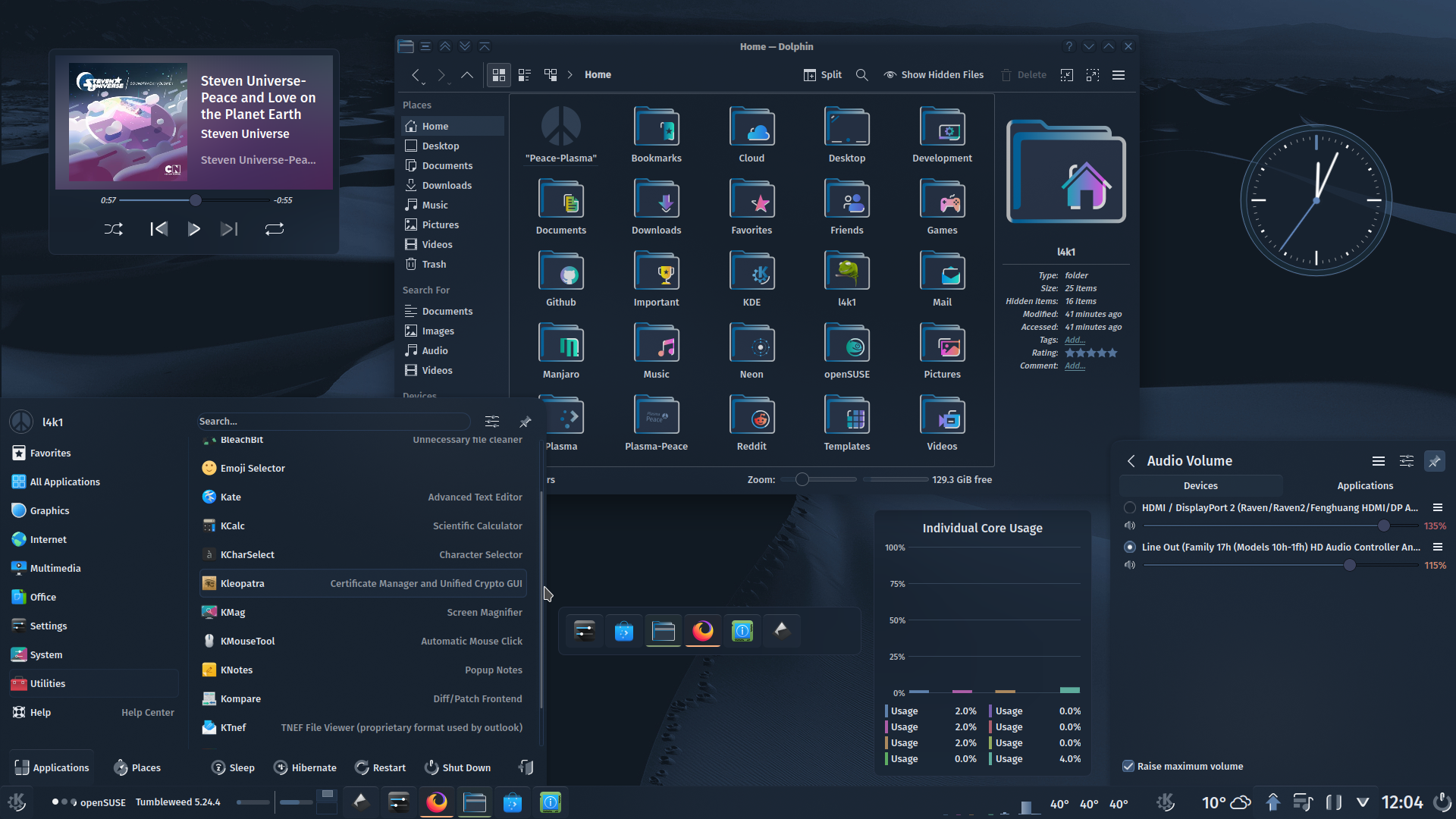Click the play button in media player
Viewport: 1456px width, 819px height.
[x=193, y=229]
